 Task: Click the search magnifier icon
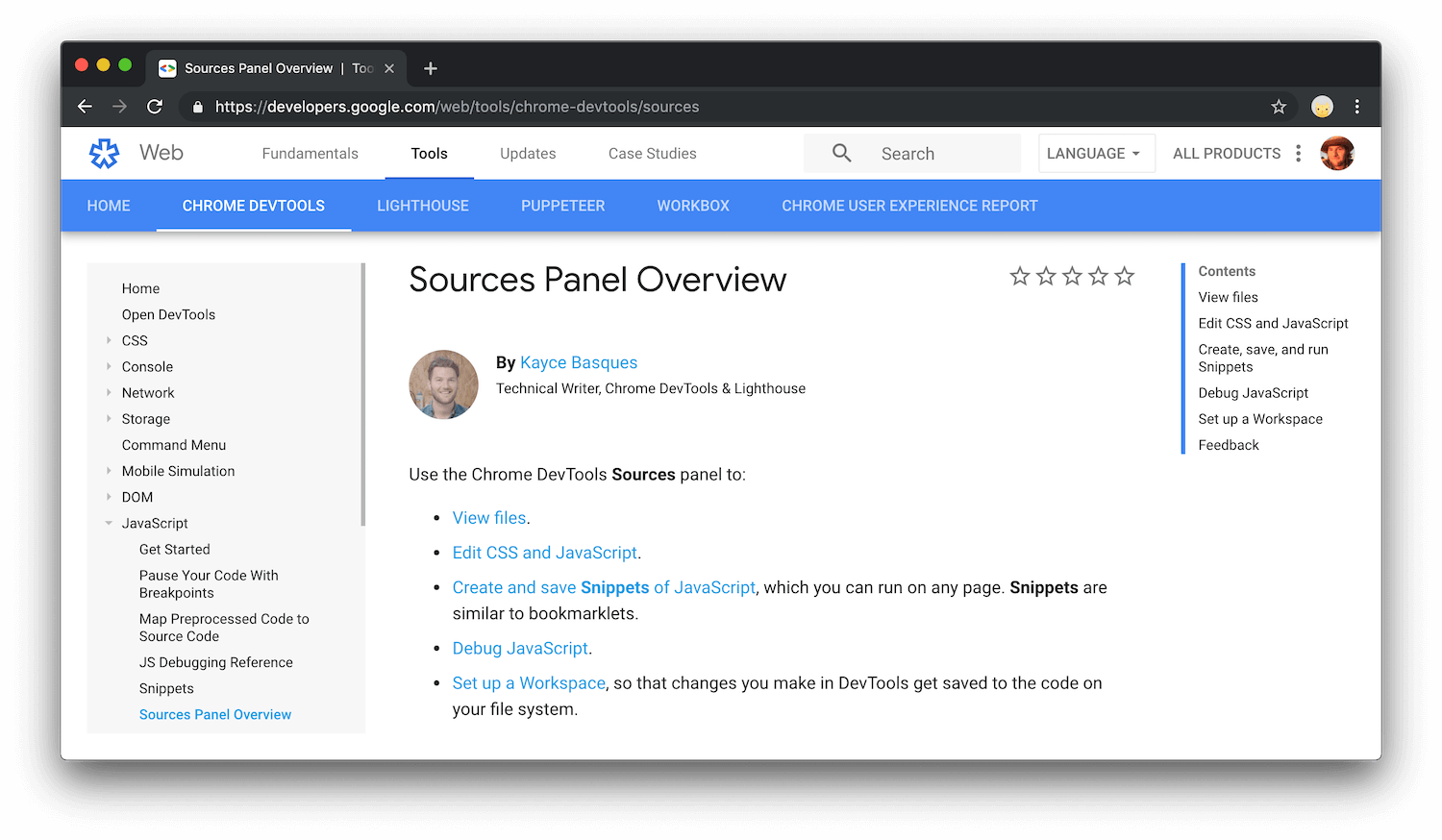(x=841, y=153)
